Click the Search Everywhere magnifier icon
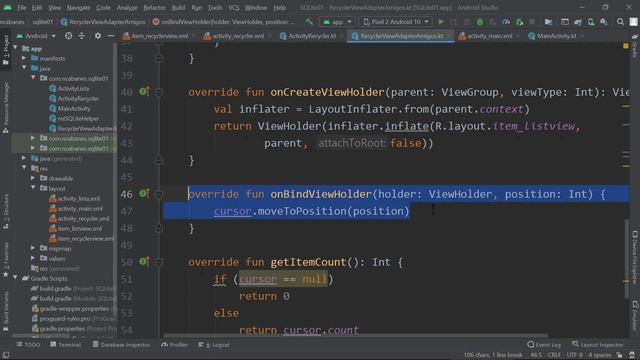The height and width of the screenshot is (360, 640). tap(620, 22)
